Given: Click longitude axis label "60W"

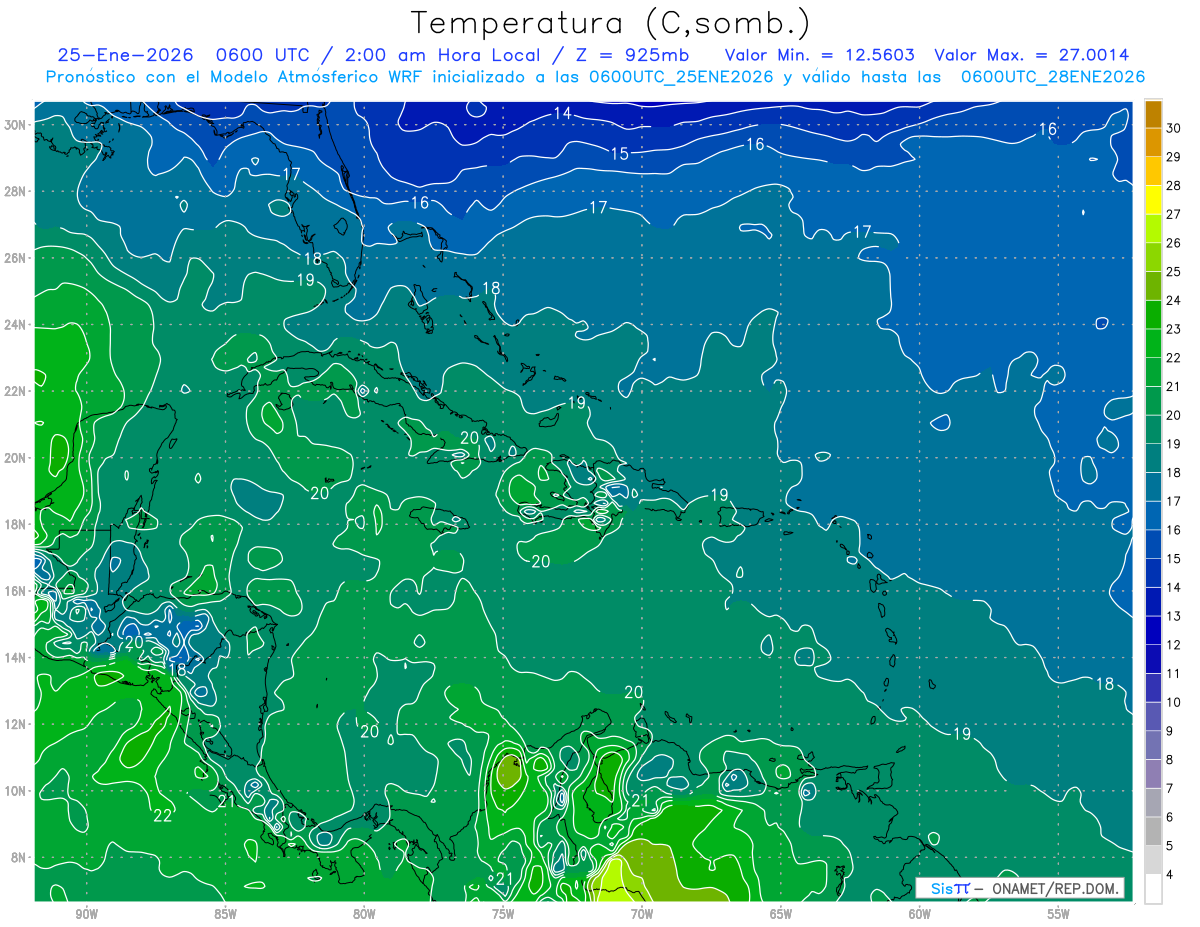Looking at the screenshot, I should click(x=920, y=914).
